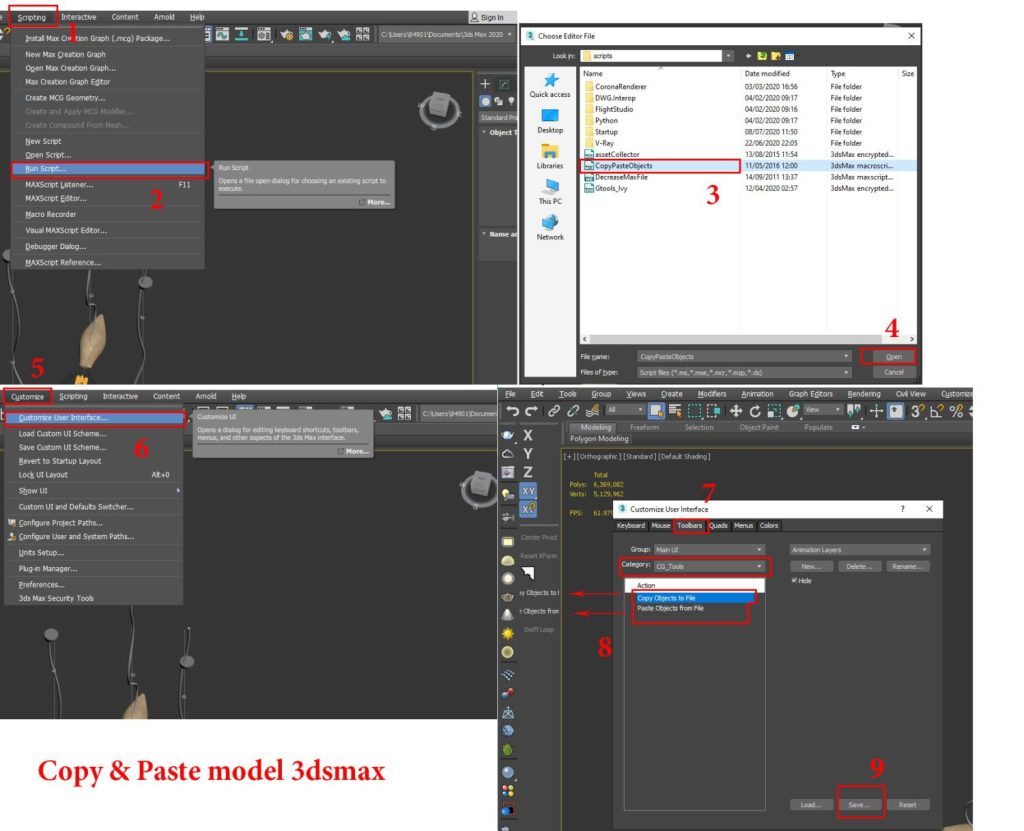Select Paste Objects from File action
1024x831 pixels.
[670, 608]
